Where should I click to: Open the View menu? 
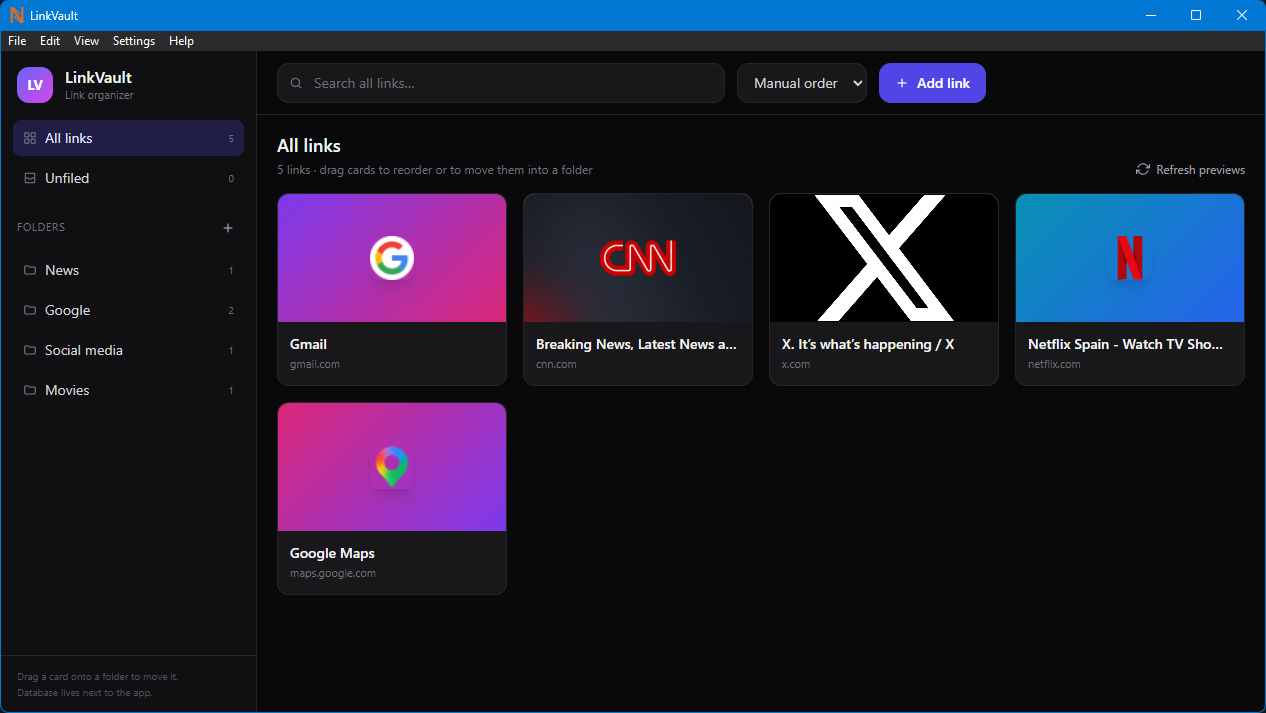pos(87,41)
